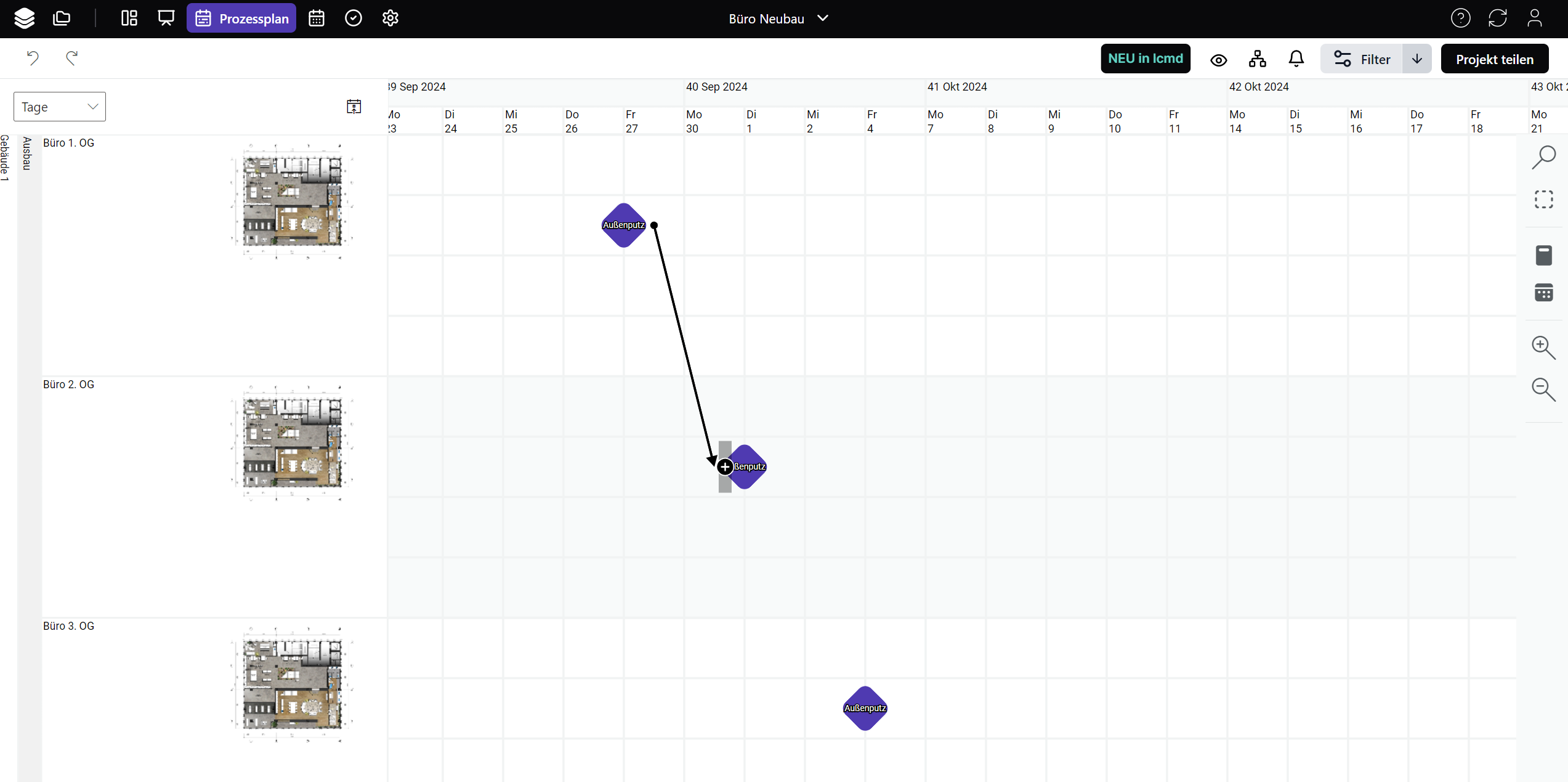Screen dimensions: 1568x782
Task: Expand the Filter options arrow
Action: tap(1416, 59)
